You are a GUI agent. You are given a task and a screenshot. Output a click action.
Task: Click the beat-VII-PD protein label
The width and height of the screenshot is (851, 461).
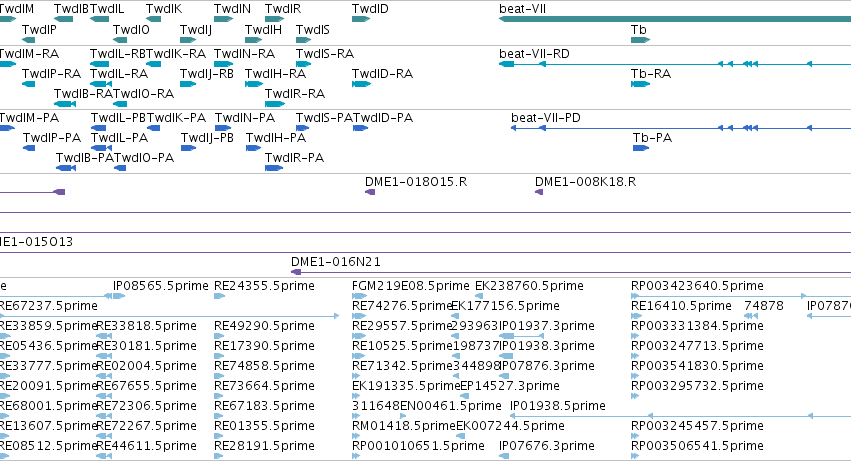pyautogui.click(x=545, y=118)
